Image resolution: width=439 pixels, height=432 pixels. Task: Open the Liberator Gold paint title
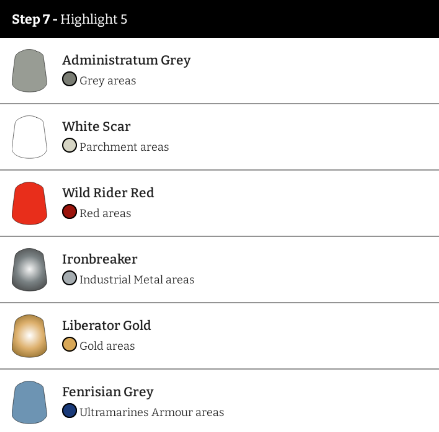[x=107, y=325]
